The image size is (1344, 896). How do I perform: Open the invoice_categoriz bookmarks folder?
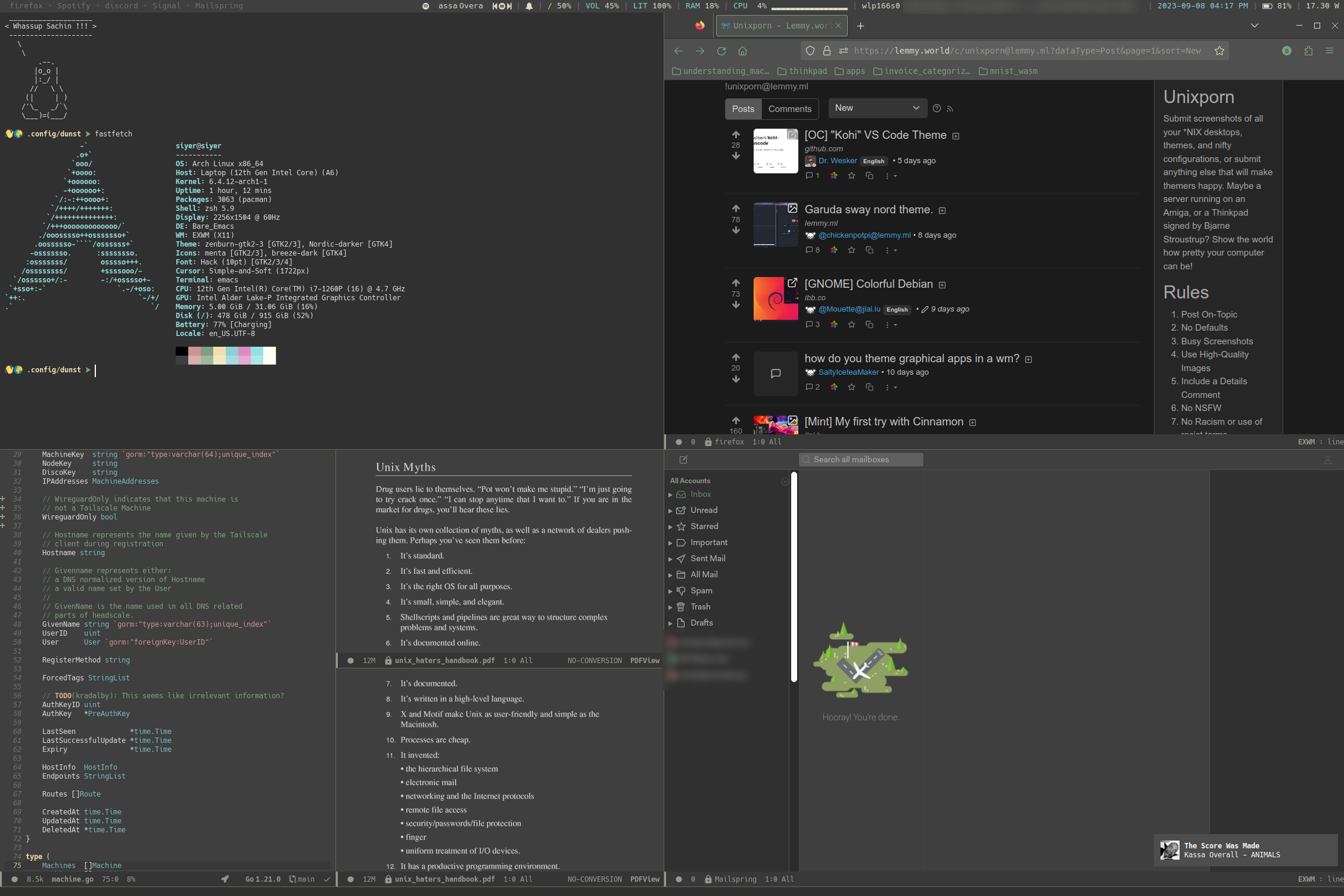[x=922, y=71]
